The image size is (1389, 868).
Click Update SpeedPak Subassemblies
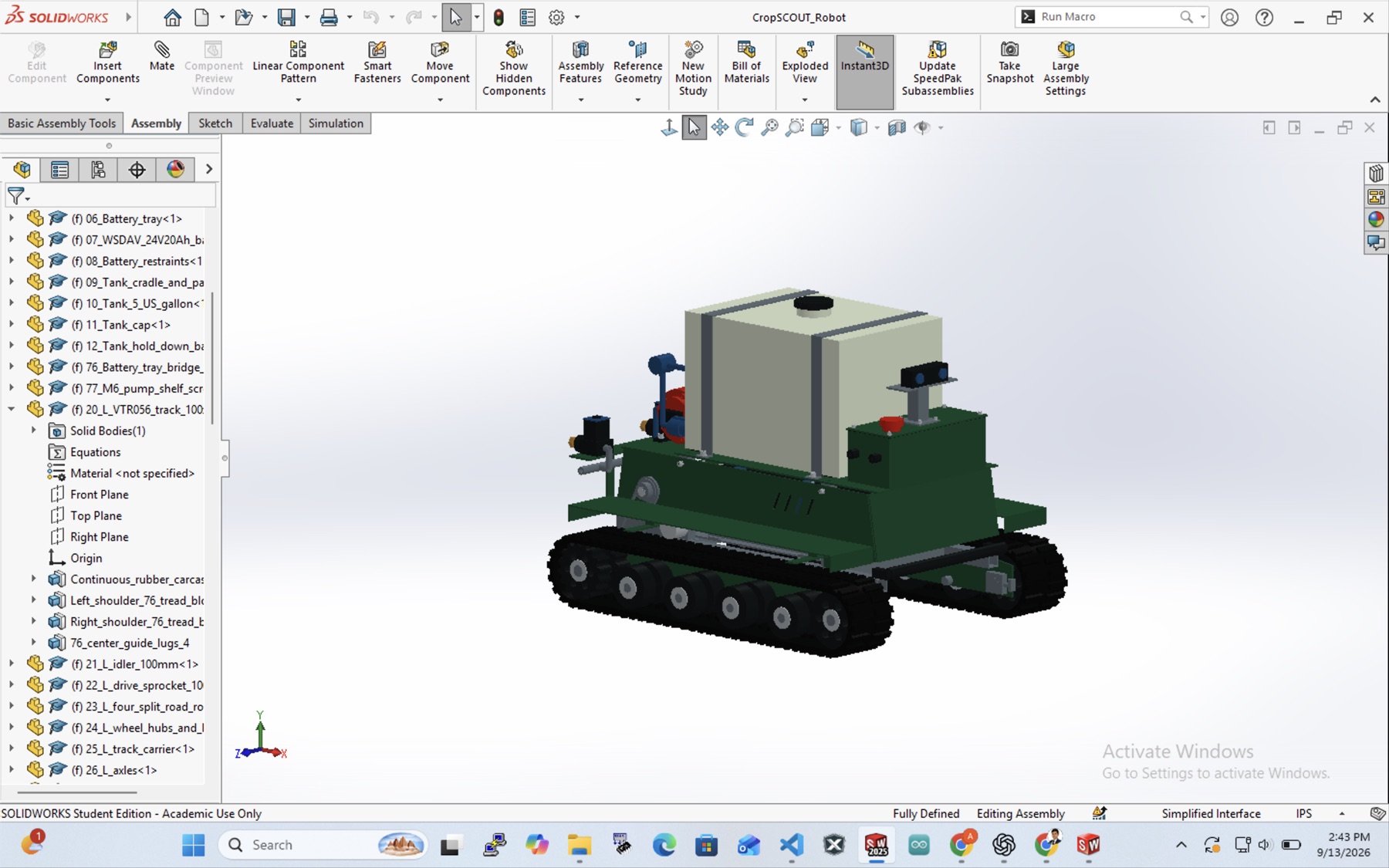(x=938, y=69)
